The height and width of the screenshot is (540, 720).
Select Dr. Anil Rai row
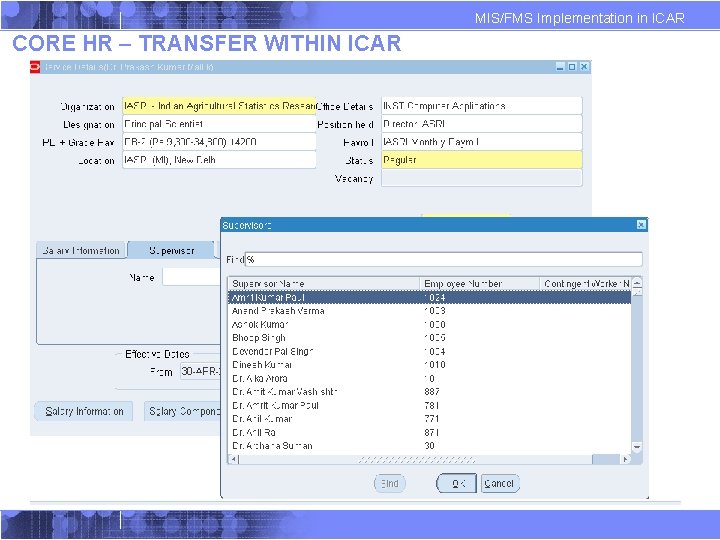pyautogui.click(x=429, y=433)
